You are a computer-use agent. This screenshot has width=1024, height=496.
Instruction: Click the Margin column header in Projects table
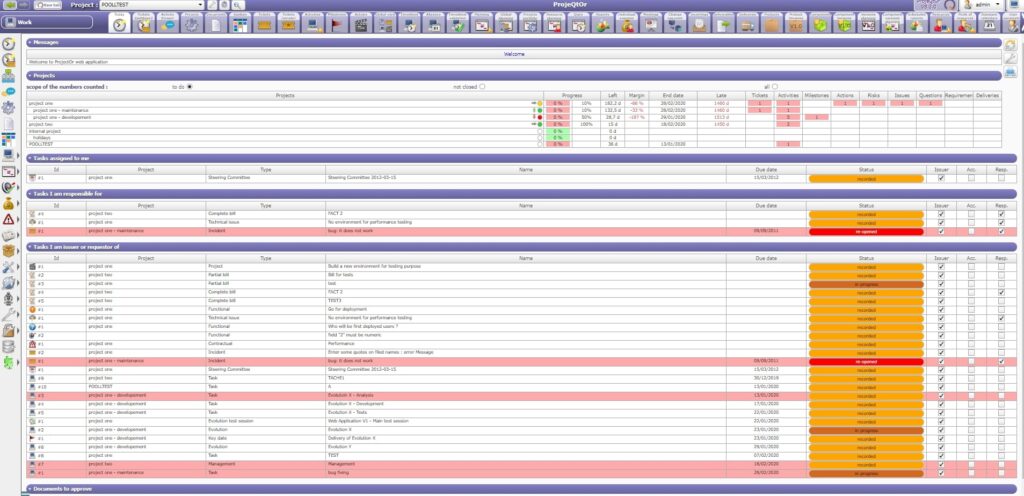(x=636, y=95)
